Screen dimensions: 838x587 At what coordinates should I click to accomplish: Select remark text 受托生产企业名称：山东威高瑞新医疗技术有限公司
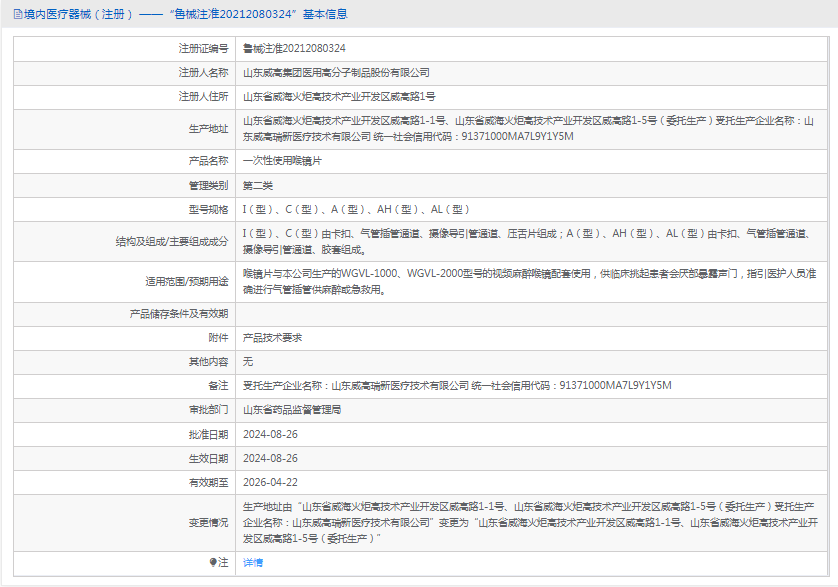coord(457,386)
